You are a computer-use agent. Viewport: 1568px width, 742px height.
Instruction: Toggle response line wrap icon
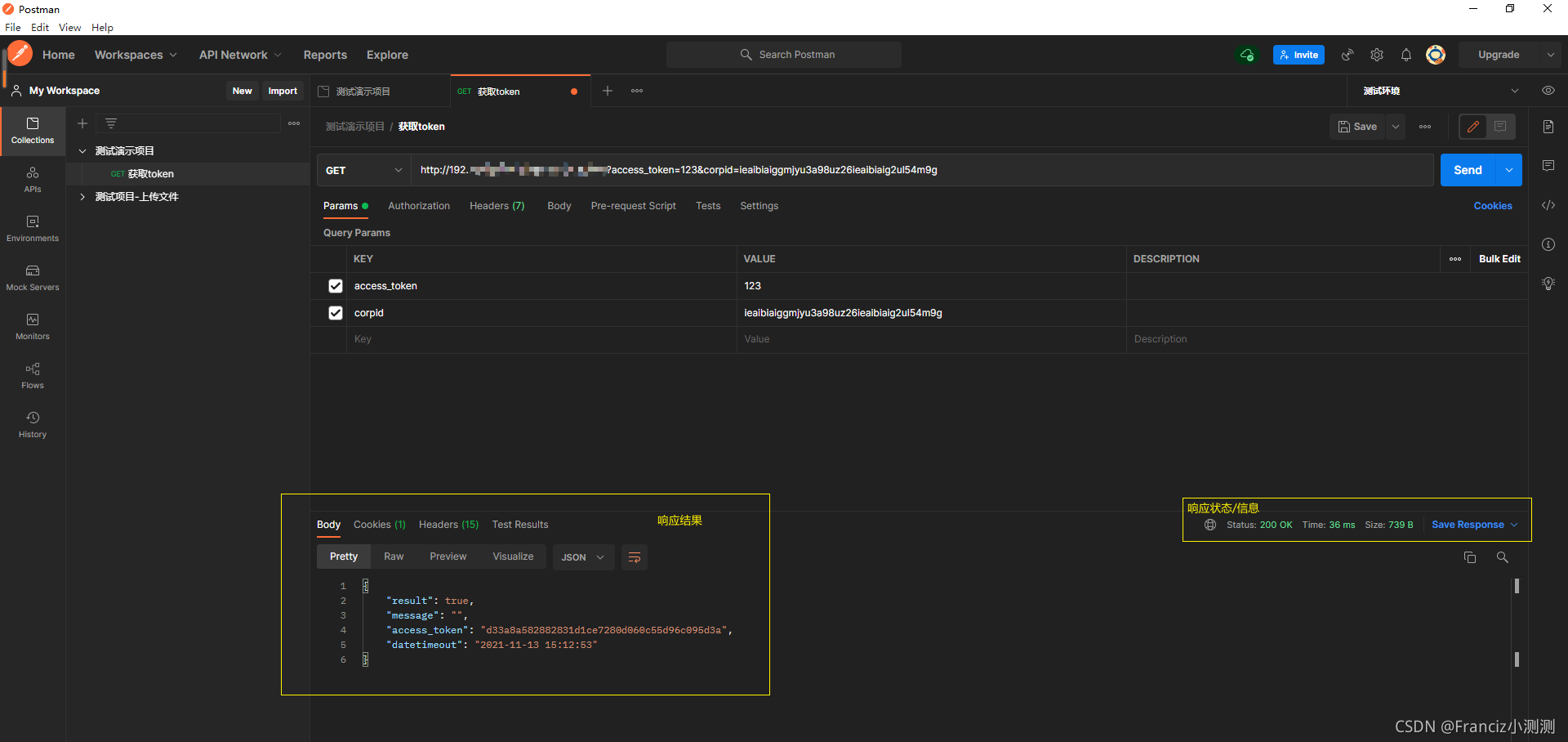[635, 557]
